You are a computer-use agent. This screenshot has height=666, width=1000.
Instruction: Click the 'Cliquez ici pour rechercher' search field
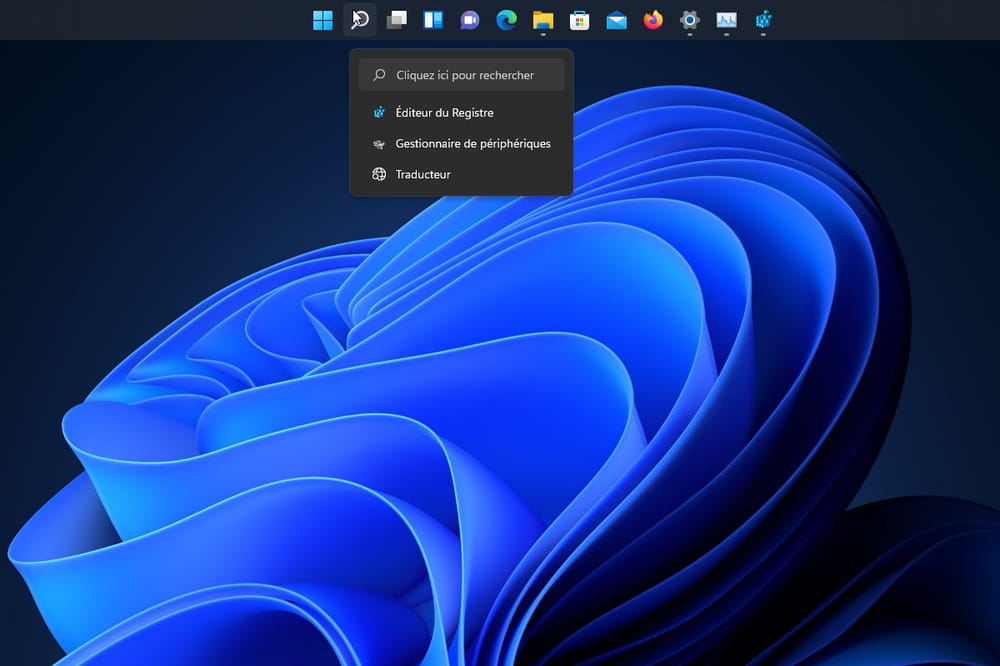(x=462, y=75)
